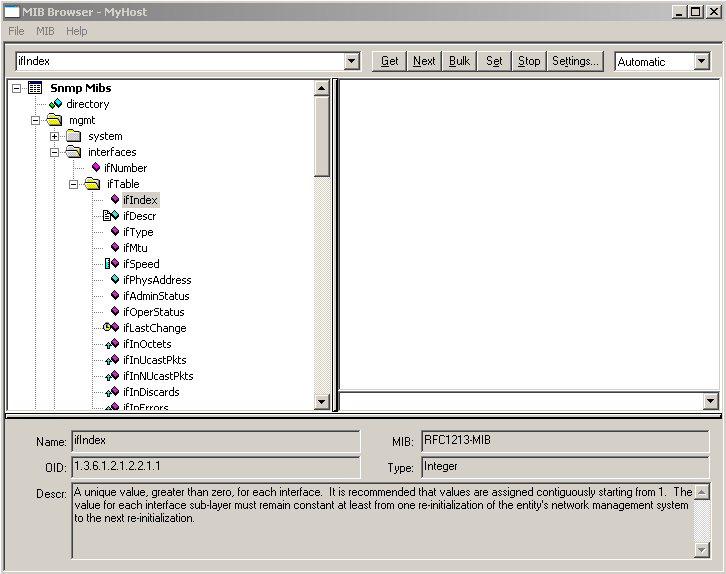
Task: Click the MIB Browser title bar icon
Action: click(x=12, y=12)
